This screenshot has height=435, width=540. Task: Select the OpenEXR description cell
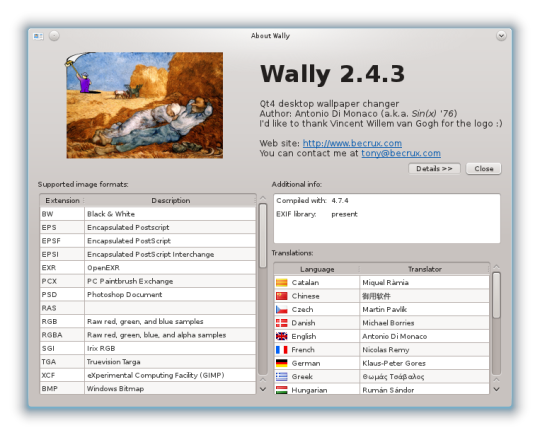coord(170,268)
